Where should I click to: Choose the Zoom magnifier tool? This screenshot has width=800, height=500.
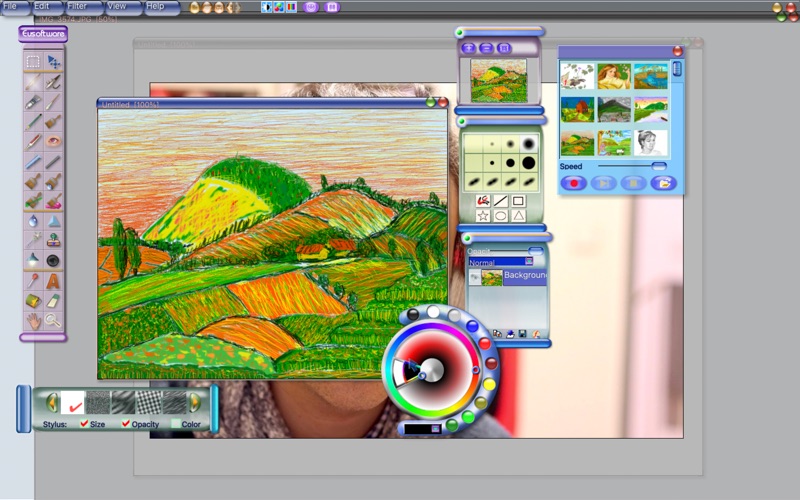53,320
